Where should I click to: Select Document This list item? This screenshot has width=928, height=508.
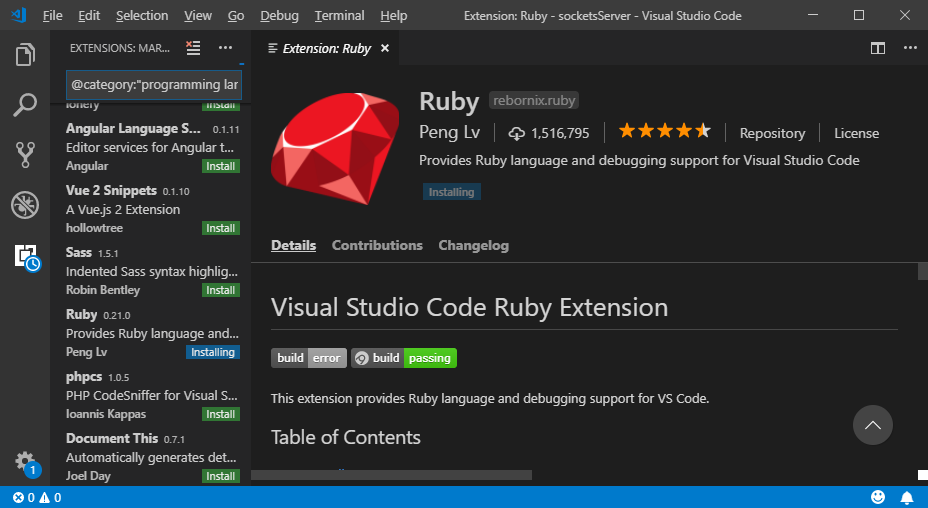coord(151,456)
